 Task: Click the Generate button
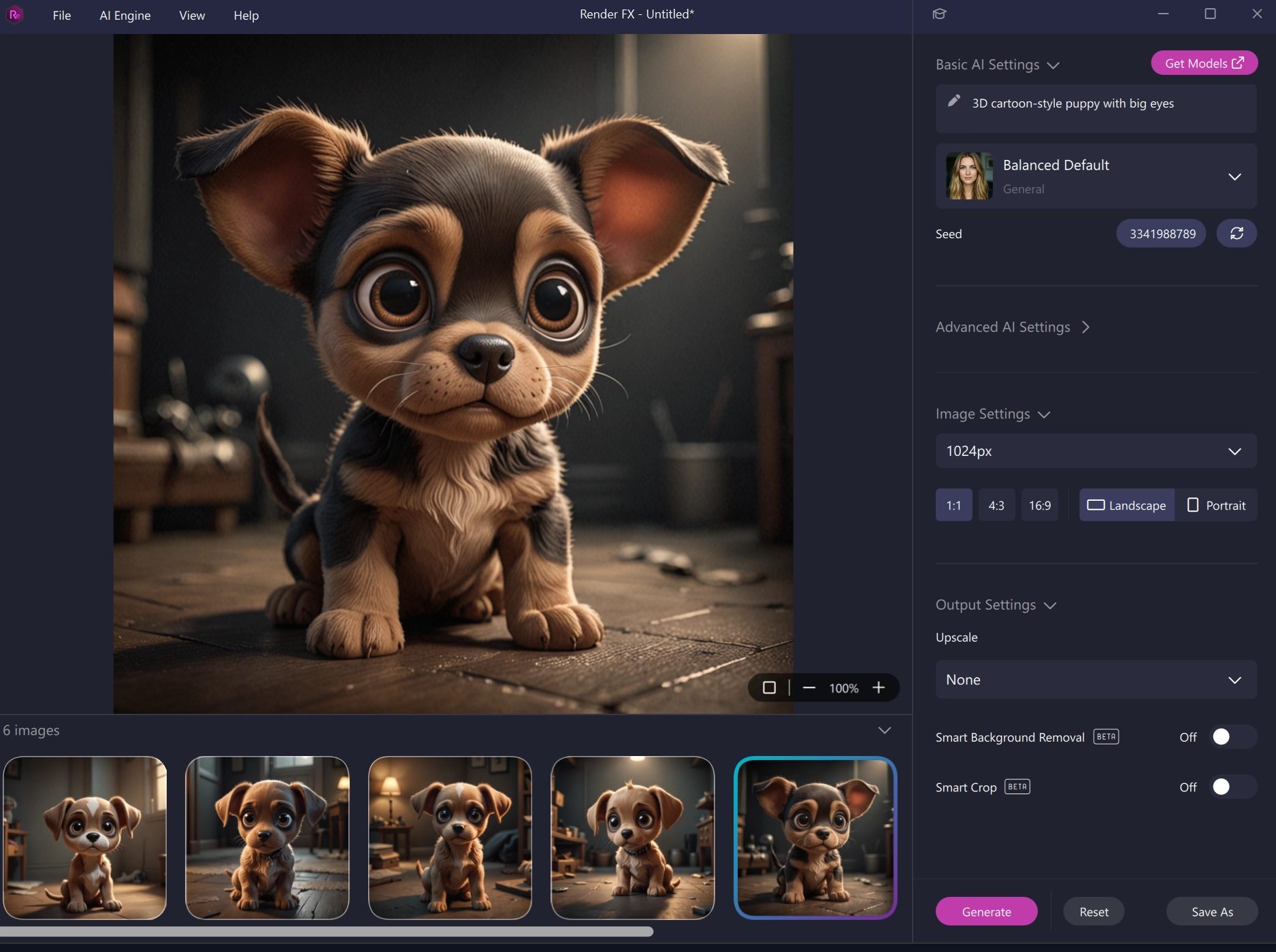point(987,911)
